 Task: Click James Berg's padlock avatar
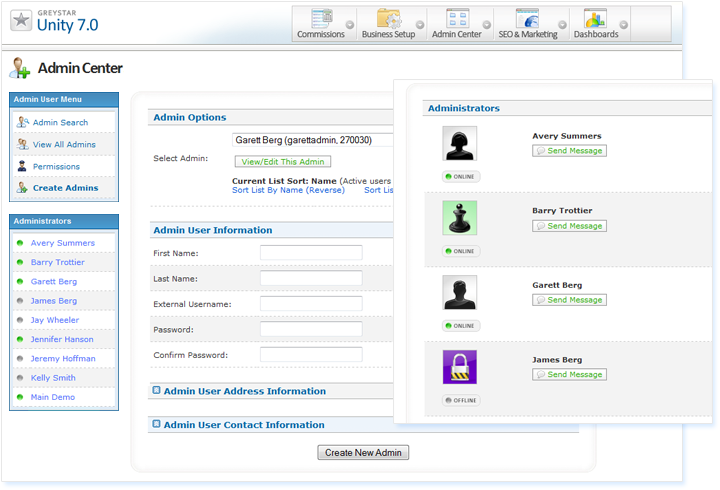[x=460, y=367]
